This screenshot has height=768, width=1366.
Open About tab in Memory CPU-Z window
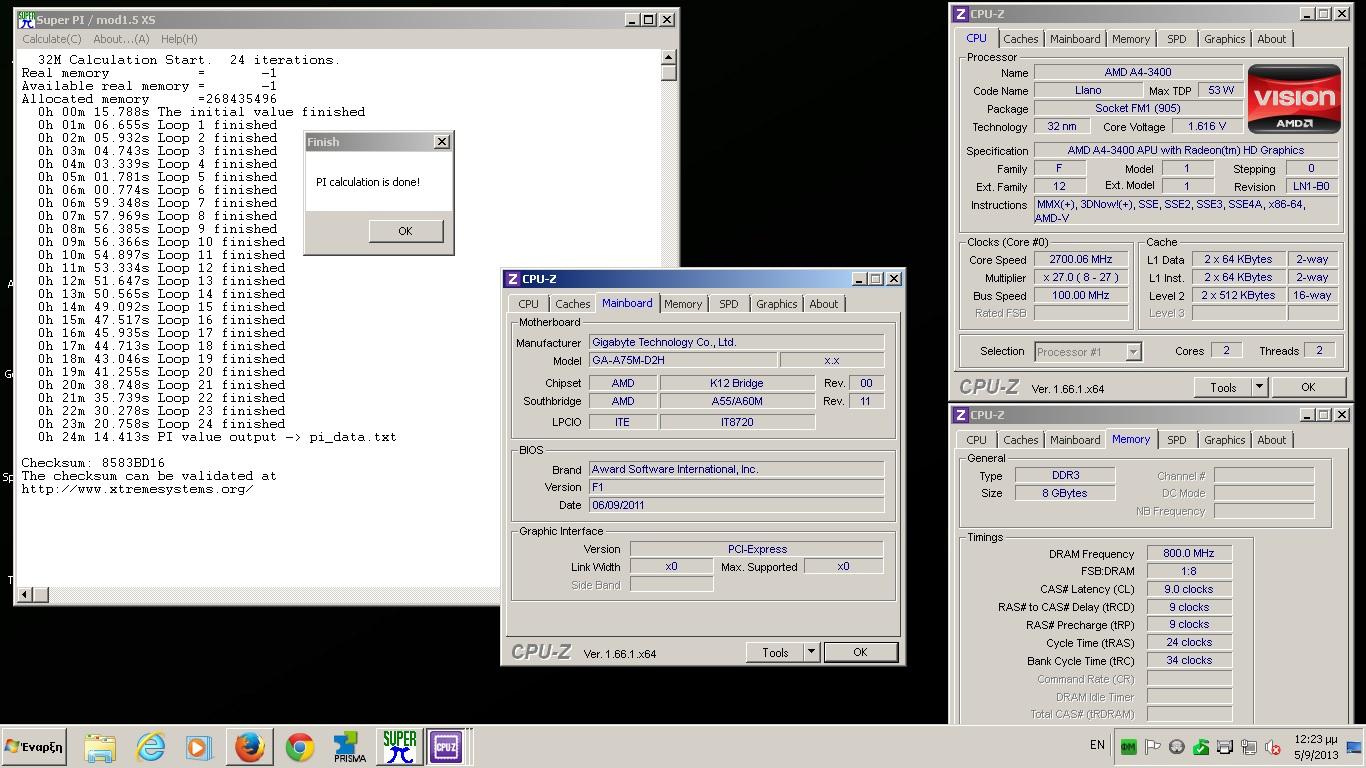point(1272,440)
